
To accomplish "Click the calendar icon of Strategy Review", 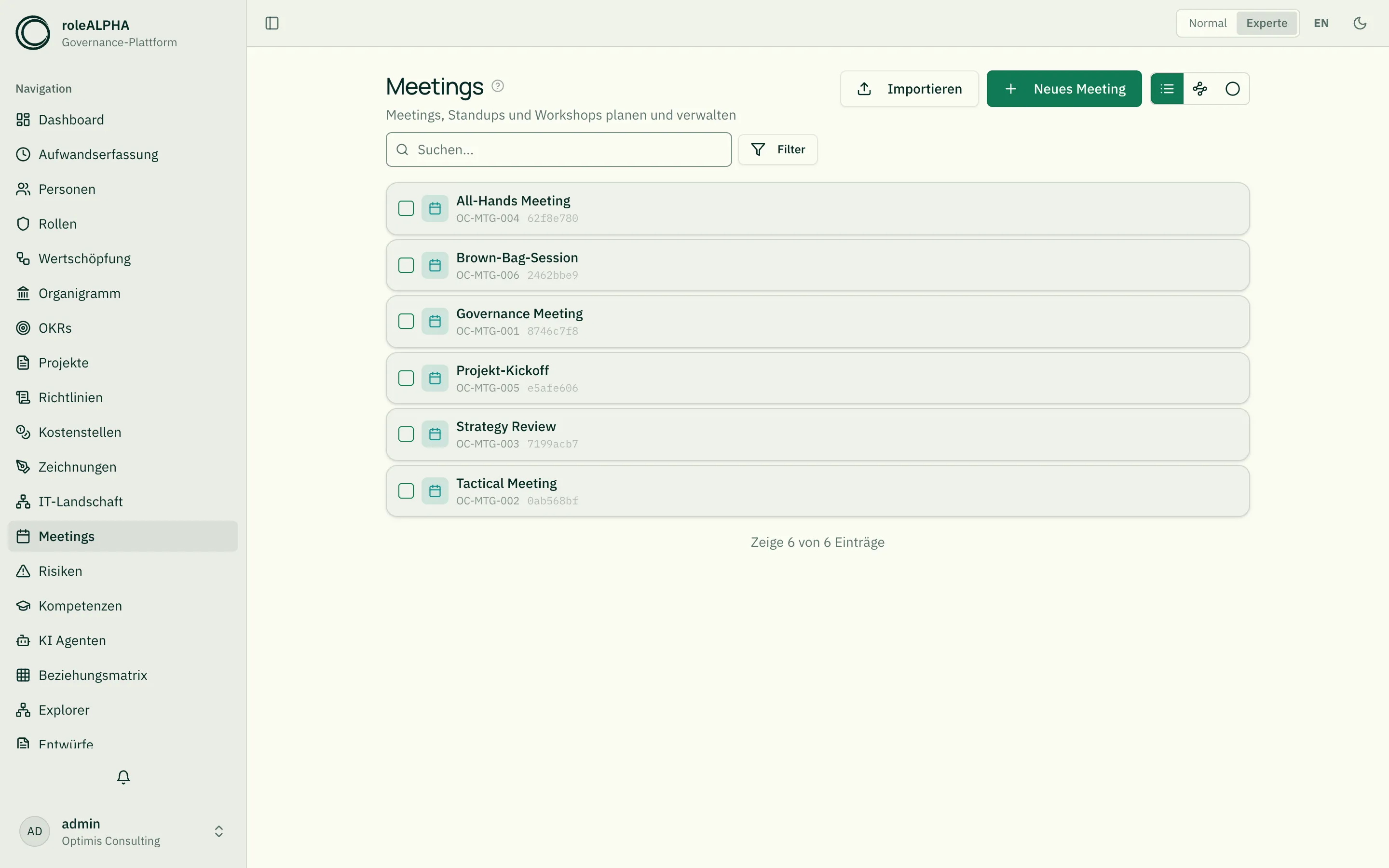I will tap(435, 434).
